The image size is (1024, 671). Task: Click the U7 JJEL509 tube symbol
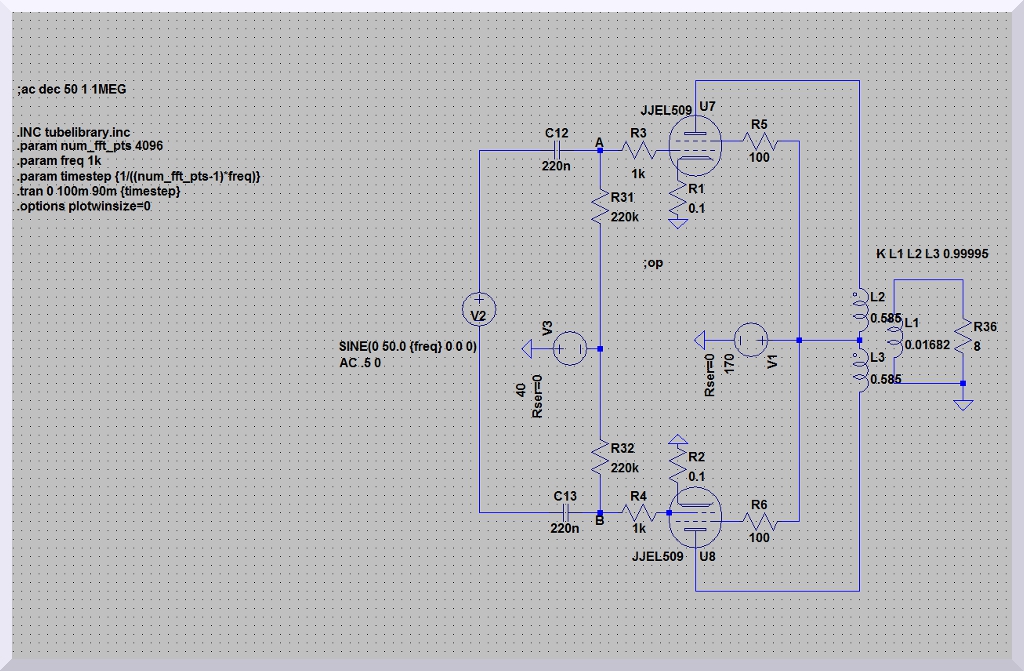(x=695, y=141)
